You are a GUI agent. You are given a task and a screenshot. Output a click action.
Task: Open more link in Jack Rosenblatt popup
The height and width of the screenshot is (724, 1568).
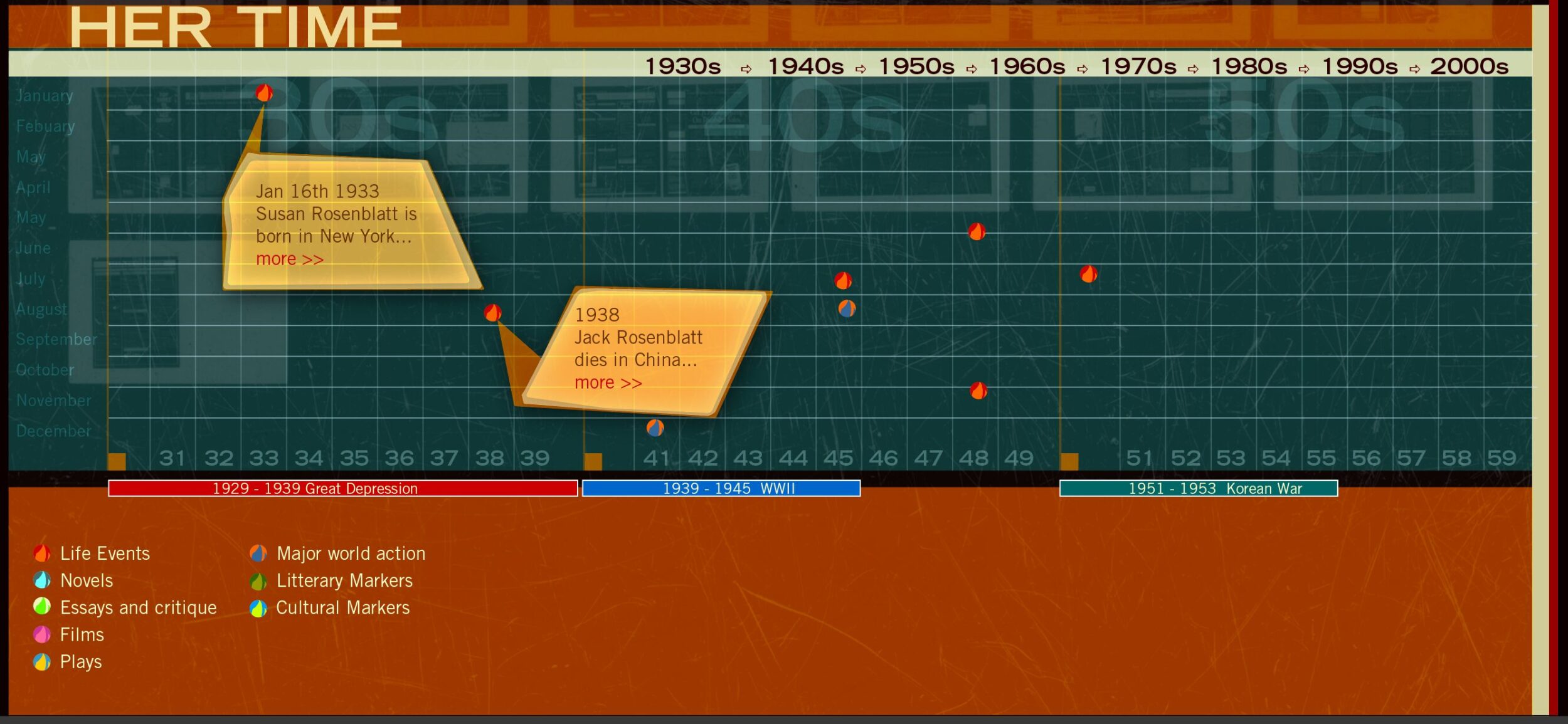(608, 383)
